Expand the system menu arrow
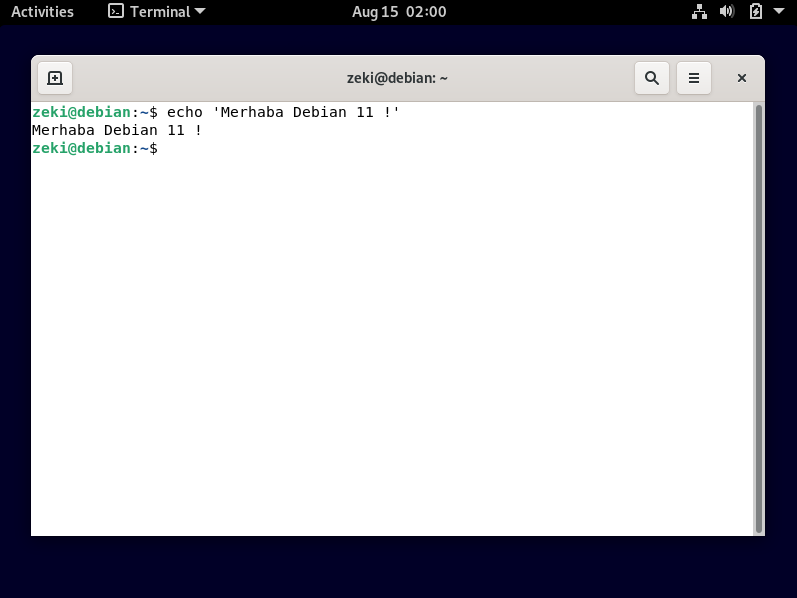This screenshot has height=598, width=797. coord(780,12)
